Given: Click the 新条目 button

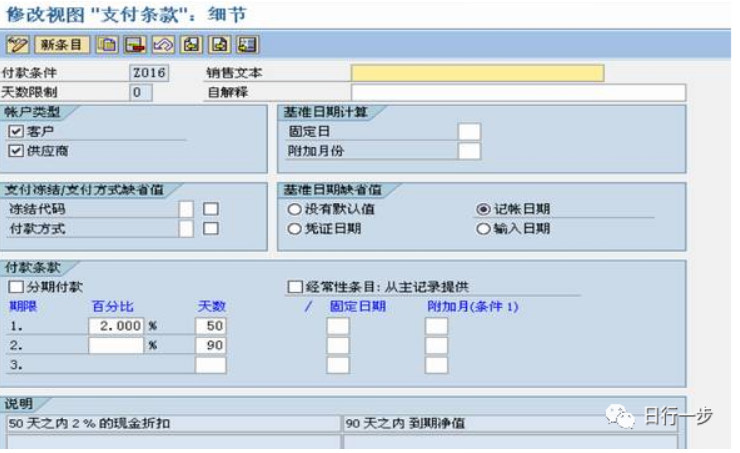Looking at the screenshot, I should click(62, 45).
